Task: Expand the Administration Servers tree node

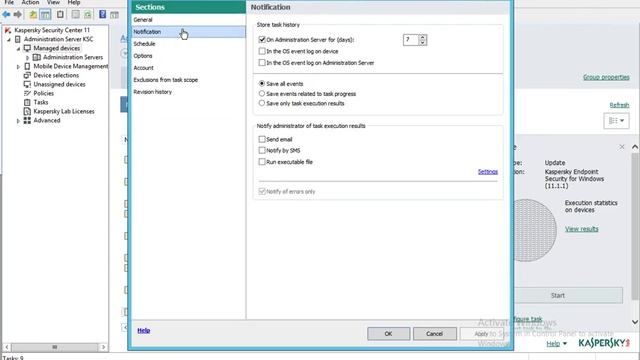Action: click(x=27, y=58)
